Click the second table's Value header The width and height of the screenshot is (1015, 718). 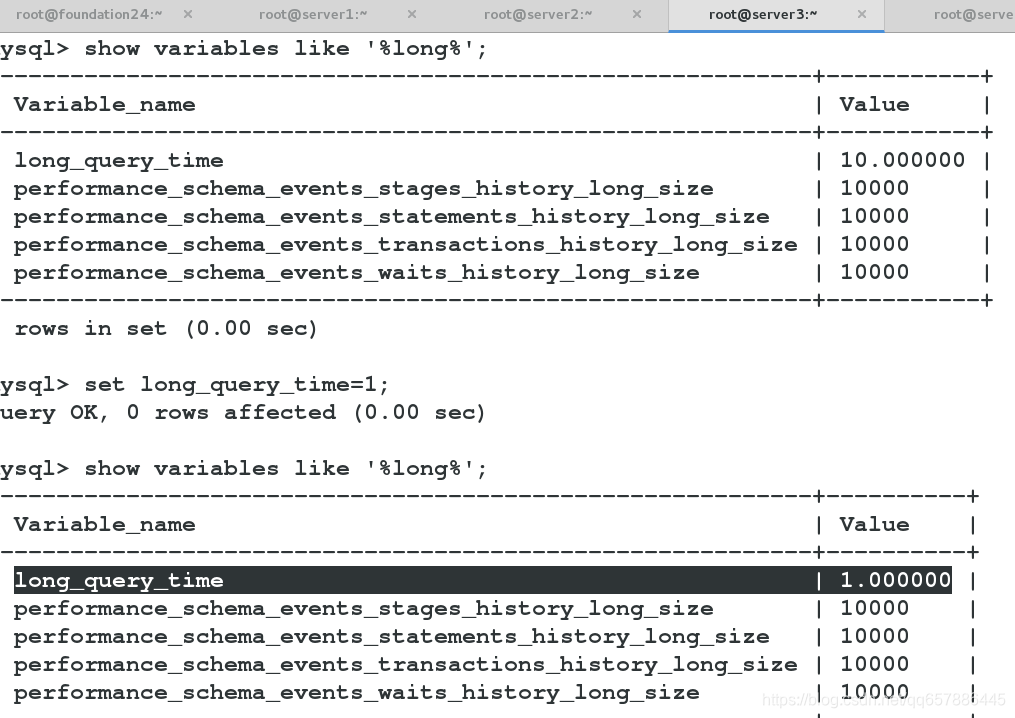875,524
